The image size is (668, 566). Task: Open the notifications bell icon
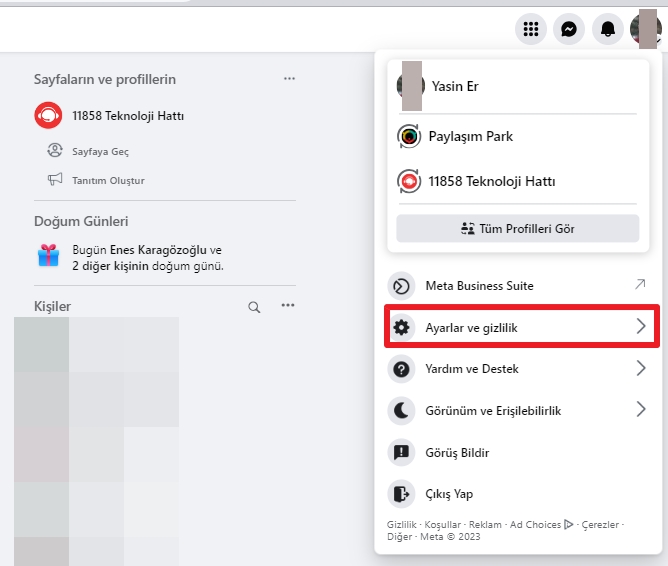608,29
